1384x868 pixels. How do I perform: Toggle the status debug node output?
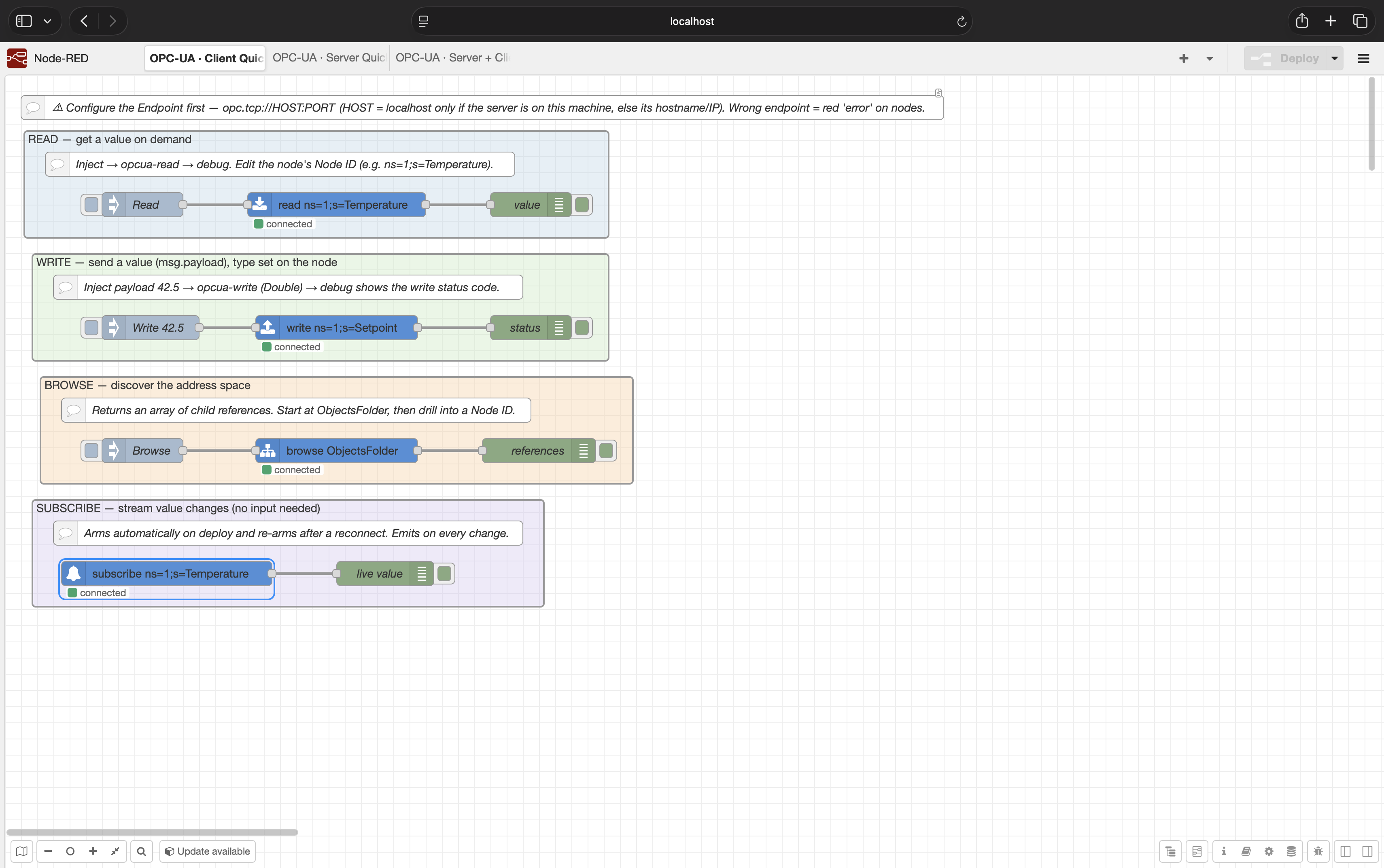(582, 328)
